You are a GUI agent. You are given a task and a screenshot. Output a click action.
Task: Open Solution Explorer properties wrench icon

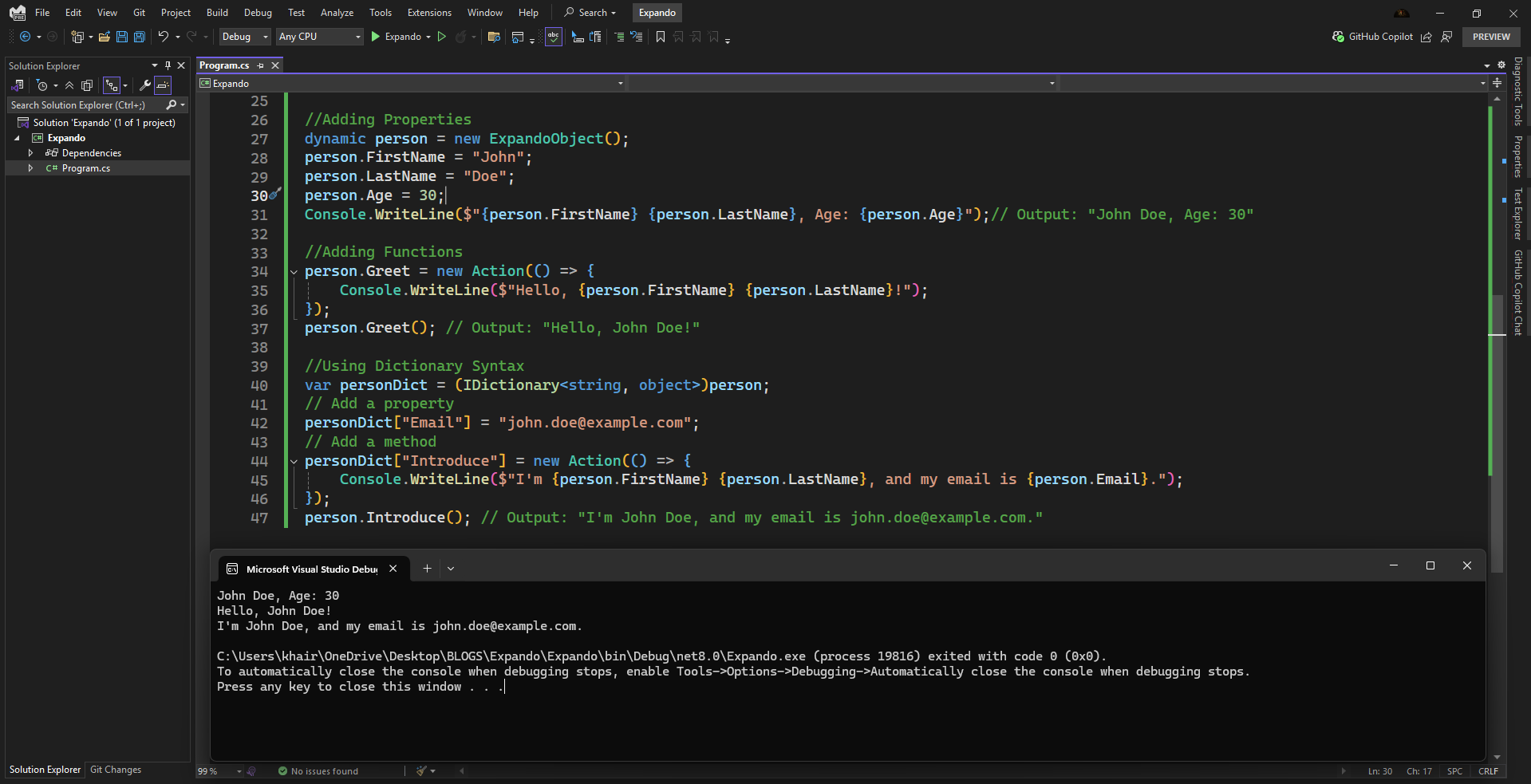(x=144, y=85)
